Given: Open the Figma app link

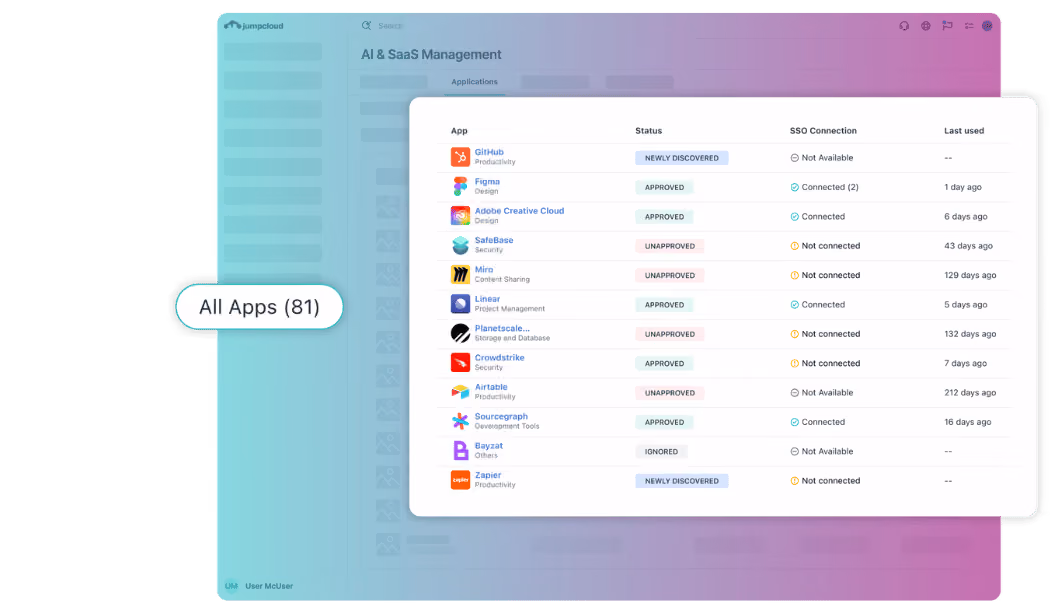Looking at the screenshot, I should 487,182.
